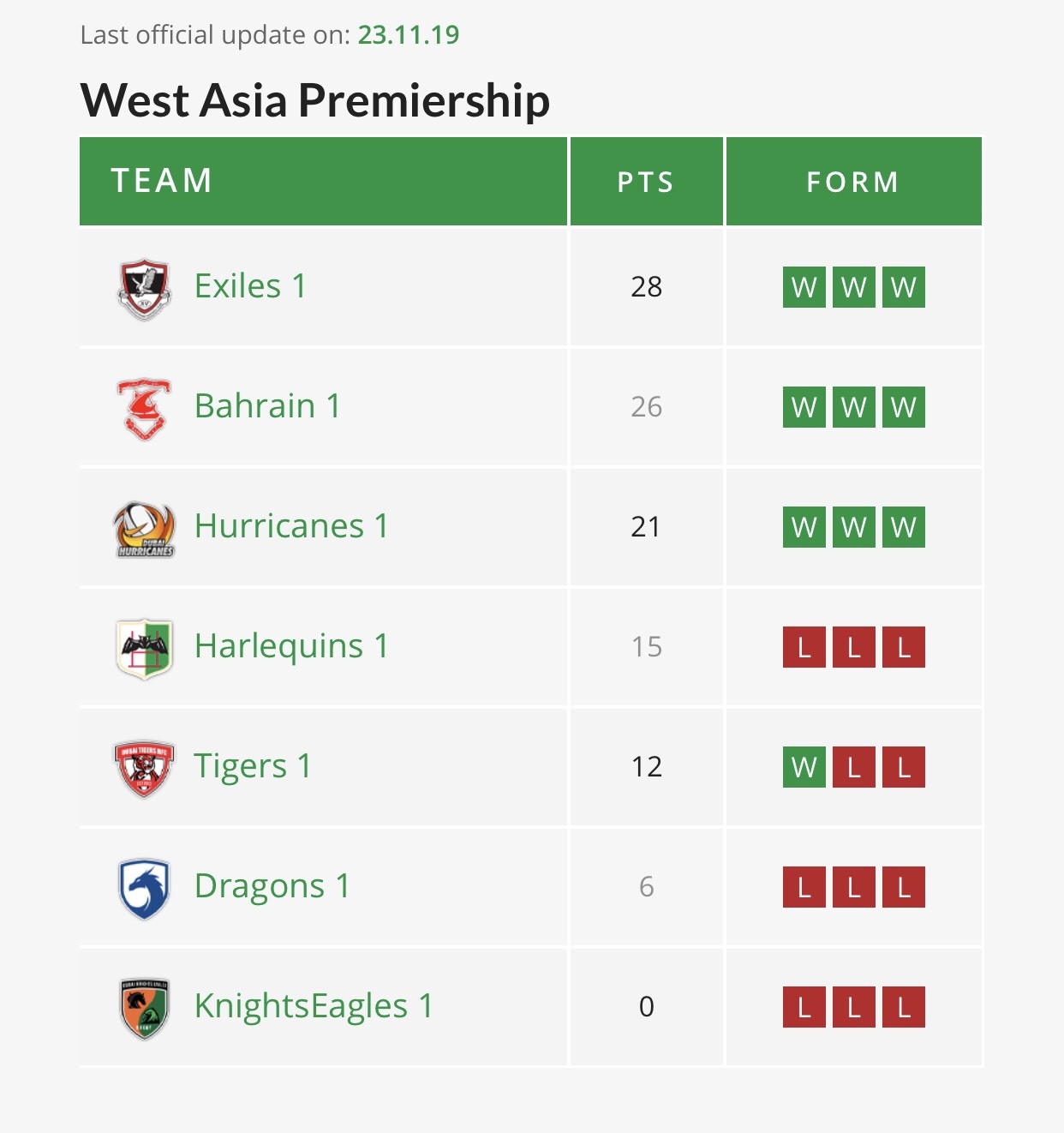Image resolution: width=1064 pixels, height=1133 pixels.
Task: Click the green W badge in Tigers row
Action: click(x=804, y=767)
